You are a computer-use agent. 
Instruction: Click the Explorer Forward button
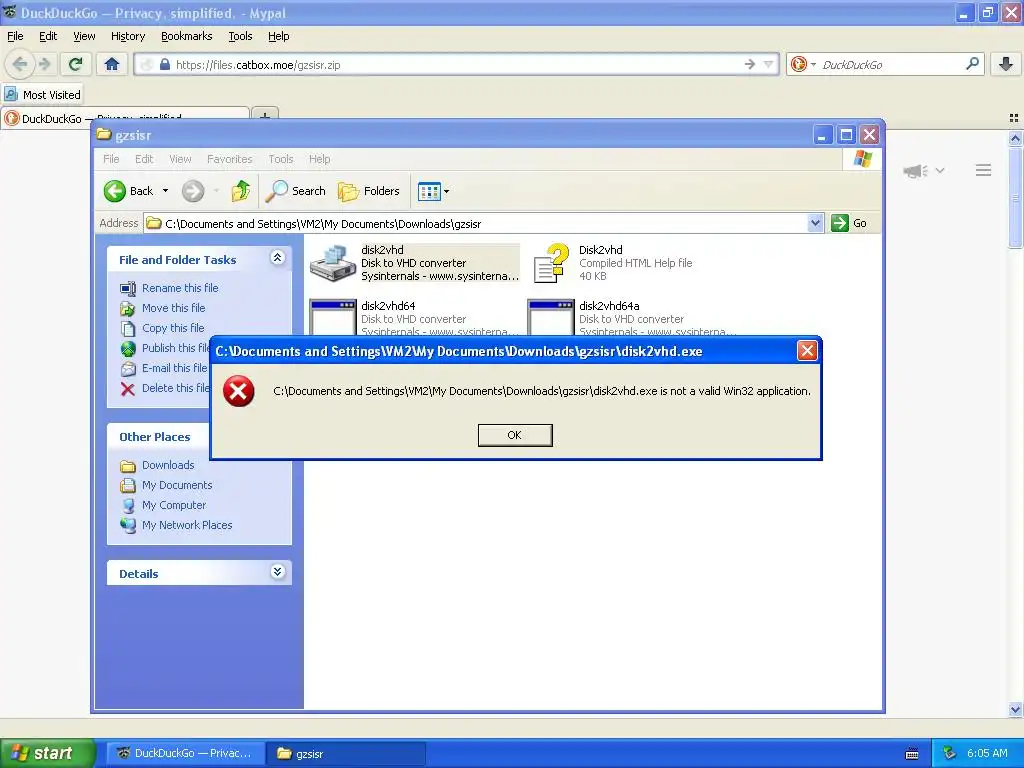coord(193,191)
